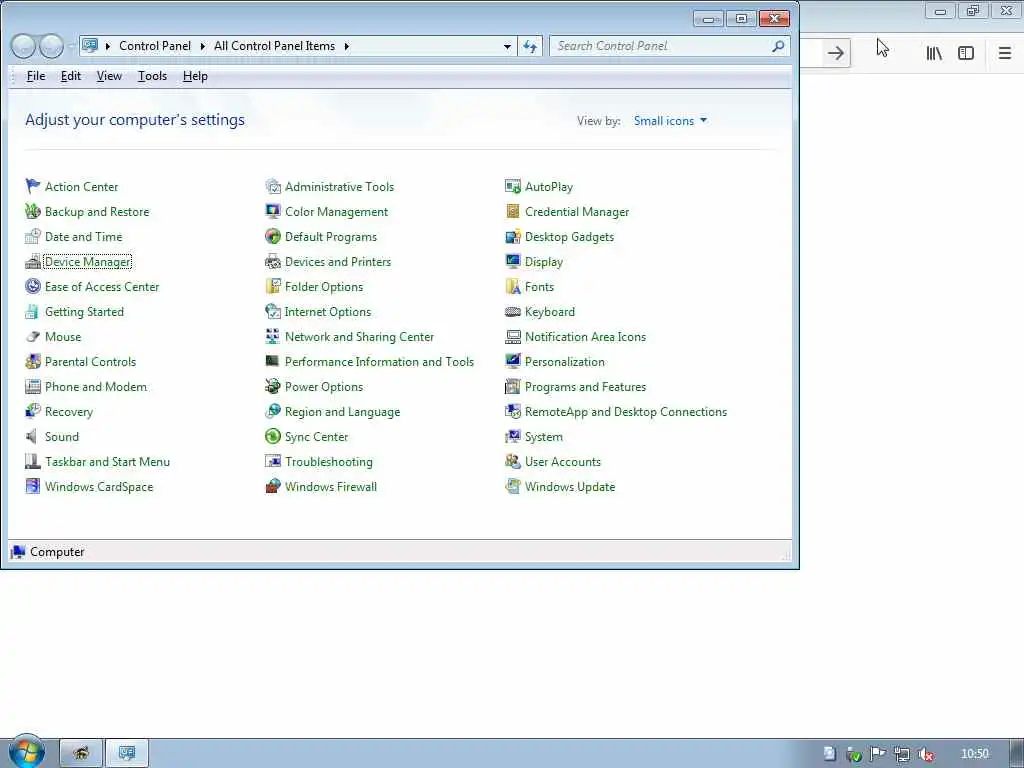The height and width of the screenshot is (768, 1024).
Task: Open the Edit menu
Action: click(71, 76)
